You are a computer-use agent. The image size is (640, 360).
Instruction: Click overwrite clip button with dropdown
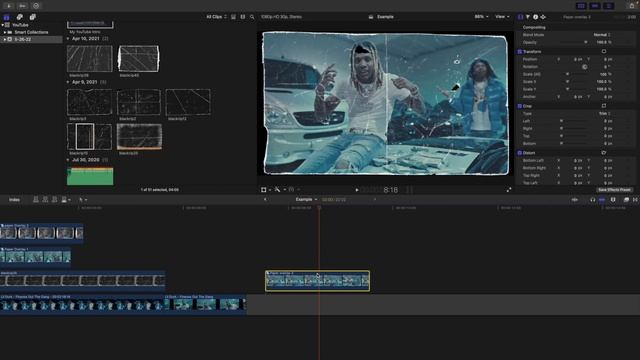(66, 200)
